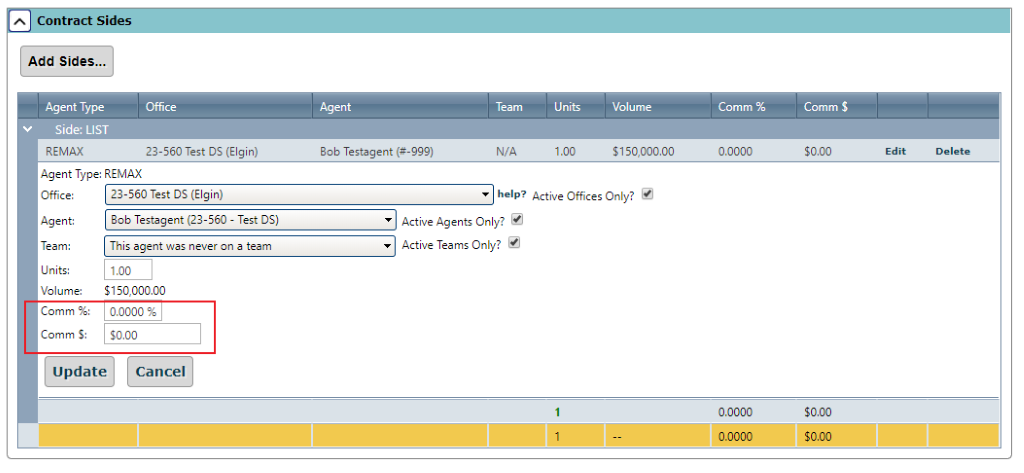Click the help link beside Office
This screenshot has height=473, width=1024.
click(x=511, y=194)
